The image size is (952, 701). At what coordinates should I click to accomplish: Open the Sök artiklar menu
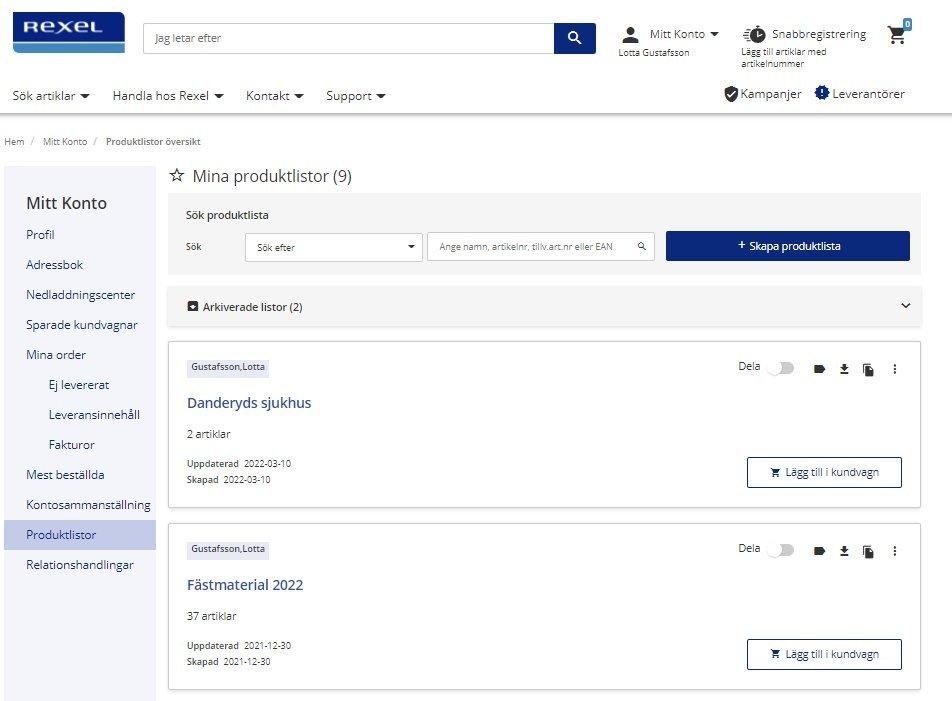[51, 96]
